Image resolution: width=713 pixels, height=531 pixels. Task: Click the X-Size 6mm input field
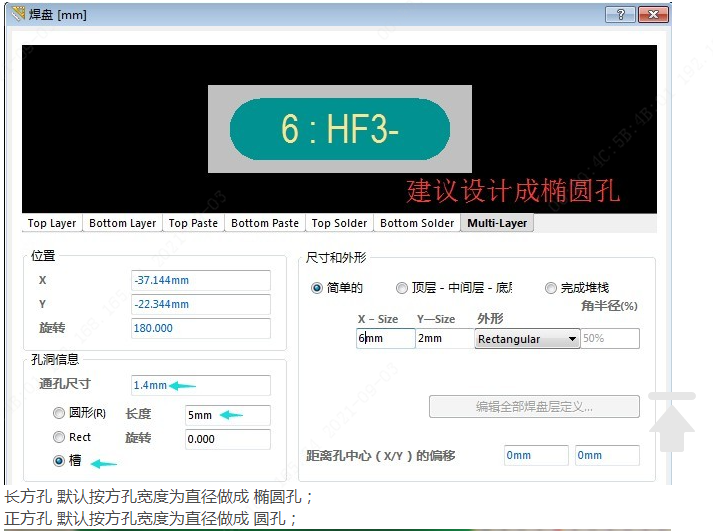[385, 339]
